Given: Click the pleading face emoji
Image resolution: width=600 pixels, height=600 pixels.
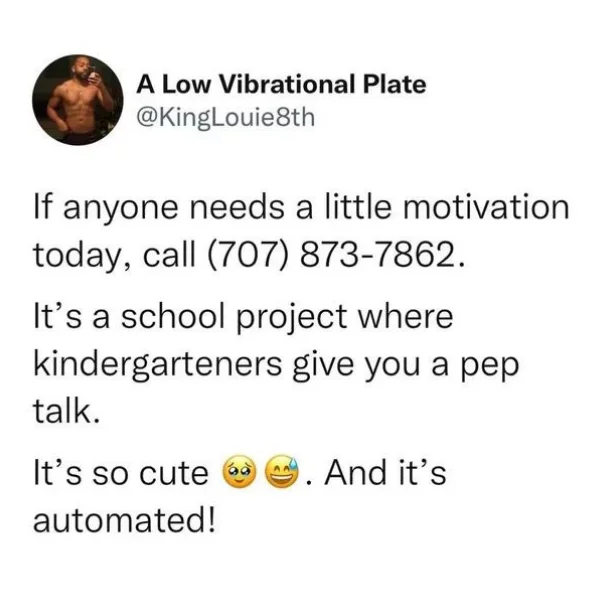Looking at the screenshot, I should (x=240, y=472).
